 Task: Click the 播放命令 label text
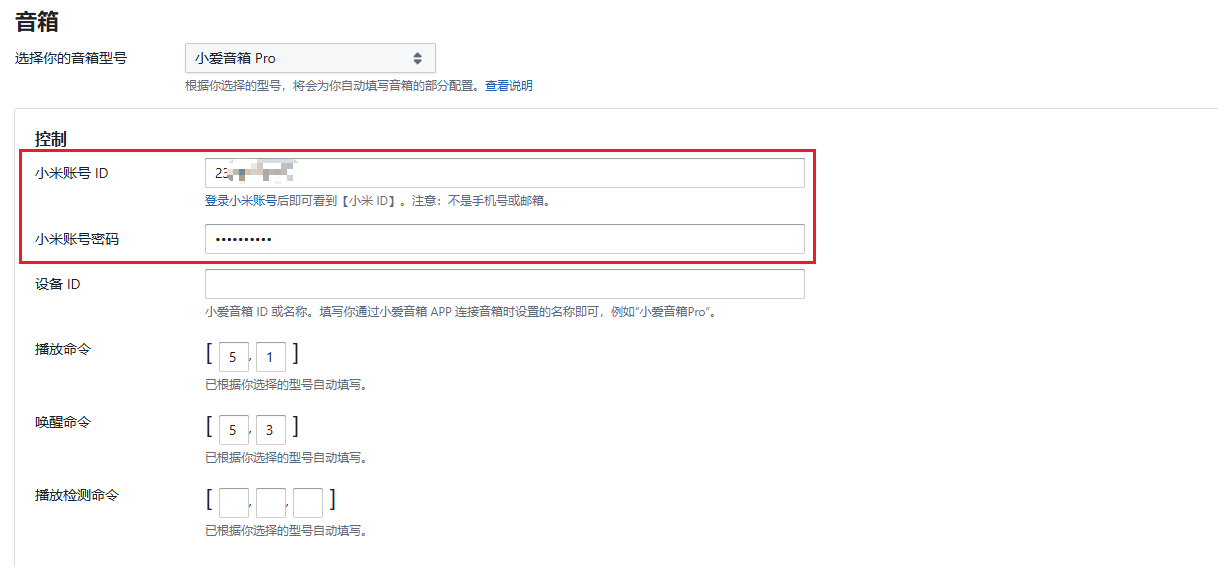click(x=63, y=349)
